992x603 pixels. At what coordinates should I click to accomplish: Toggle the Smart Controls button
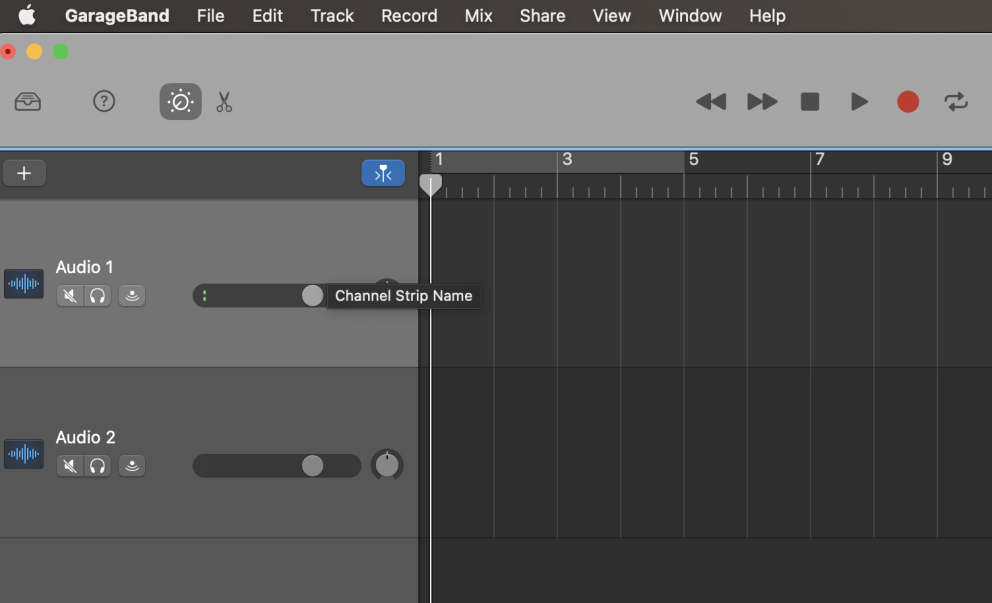tap(180, 101)
